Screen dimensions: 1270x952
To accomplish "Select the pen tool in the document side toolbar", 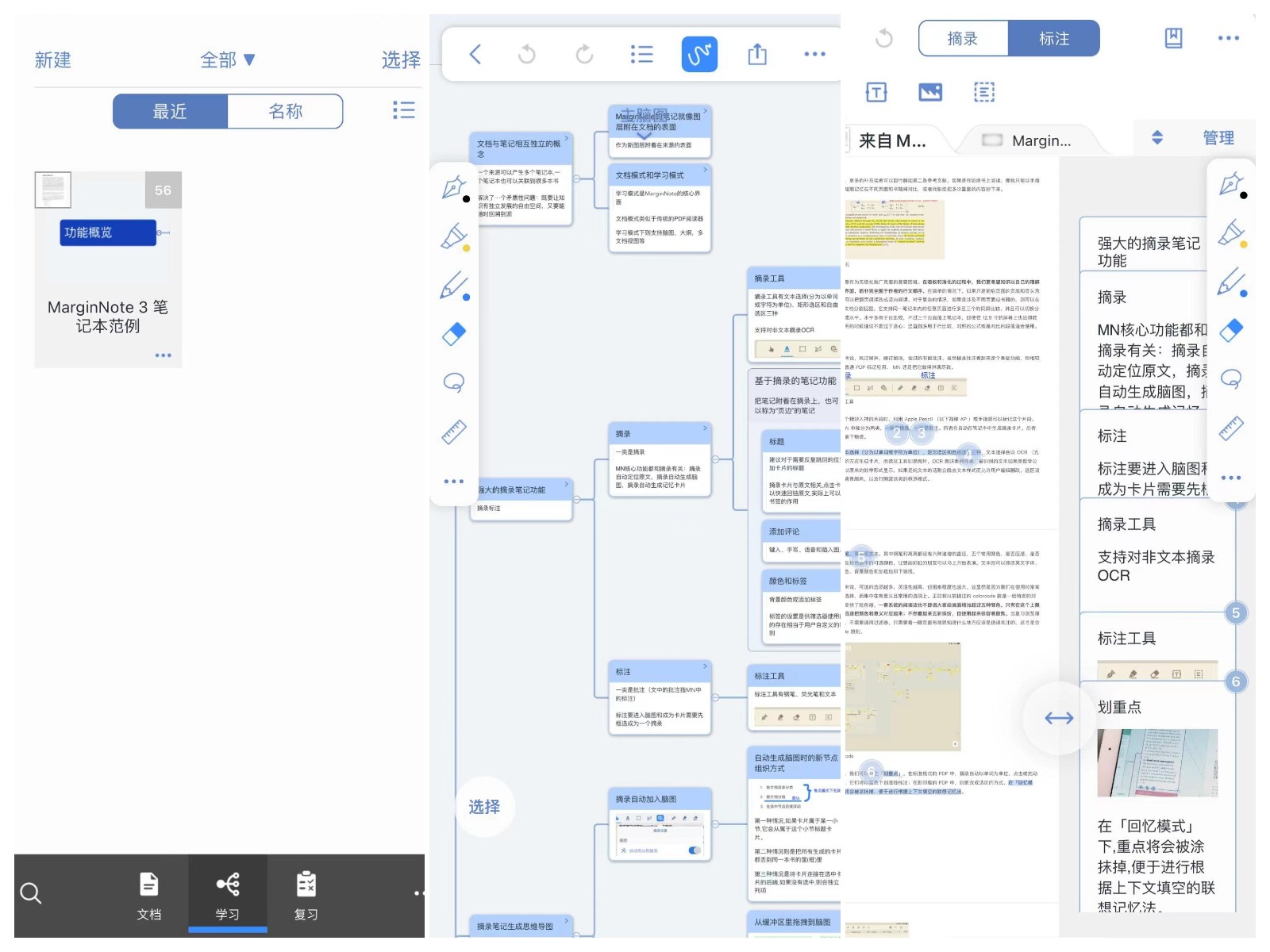I will pyautogui.click(x=1231, y=184).
